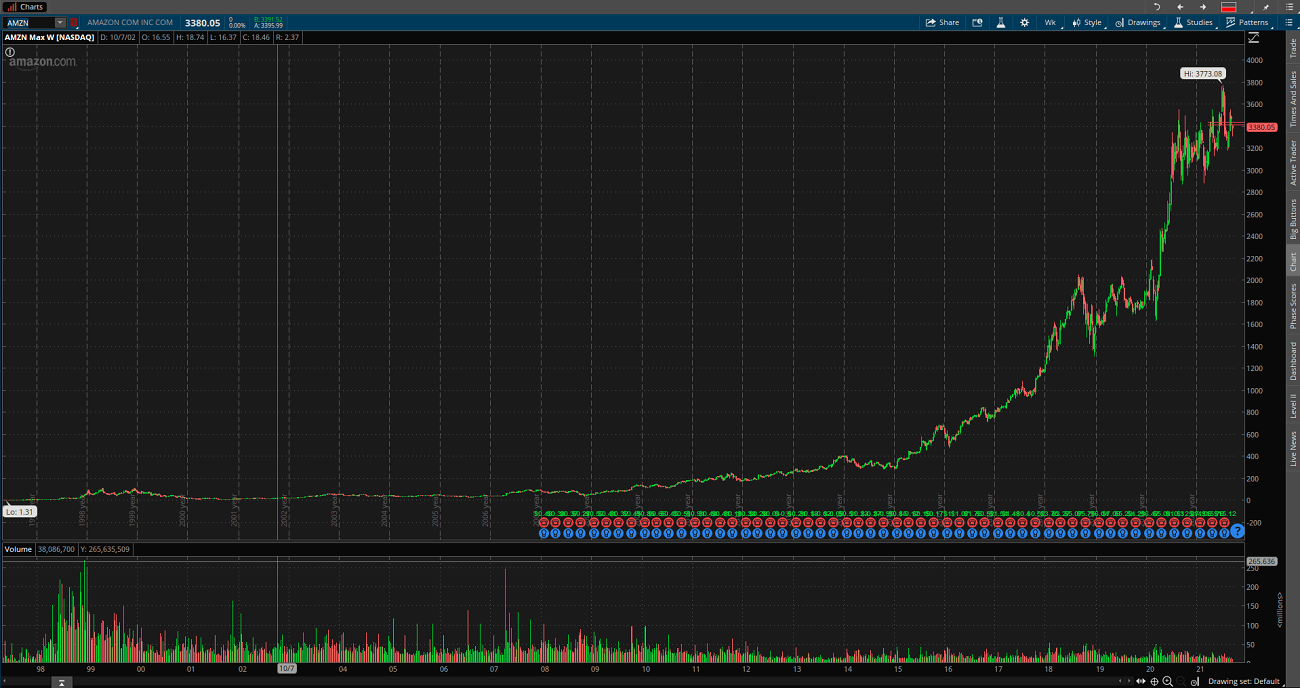Click the Patterns button
Screen dimensions: 1300x688
pyautogui.click(x=1247, y=22)
